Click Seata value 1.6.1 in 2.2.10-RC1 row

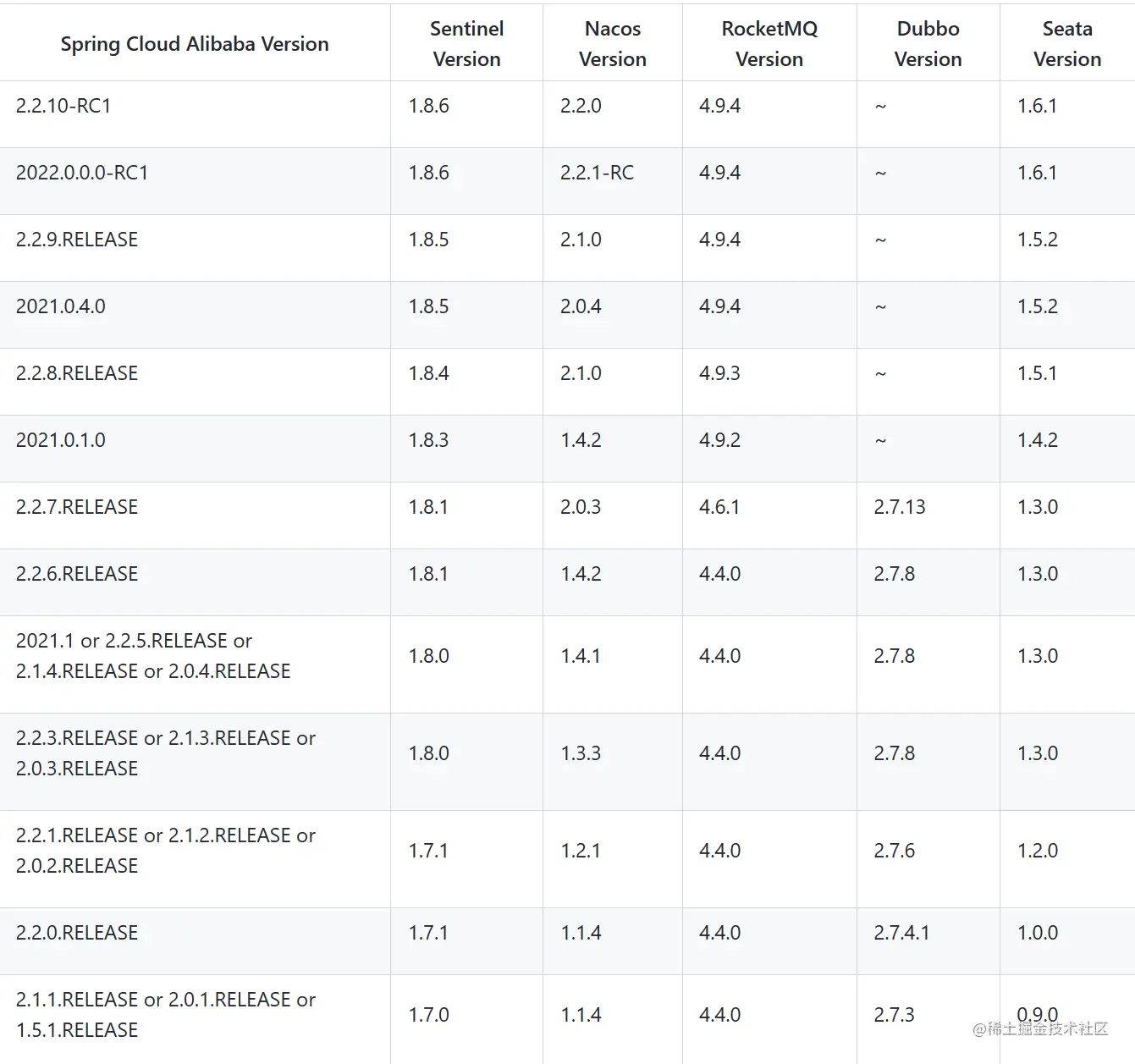[1038, 106]
